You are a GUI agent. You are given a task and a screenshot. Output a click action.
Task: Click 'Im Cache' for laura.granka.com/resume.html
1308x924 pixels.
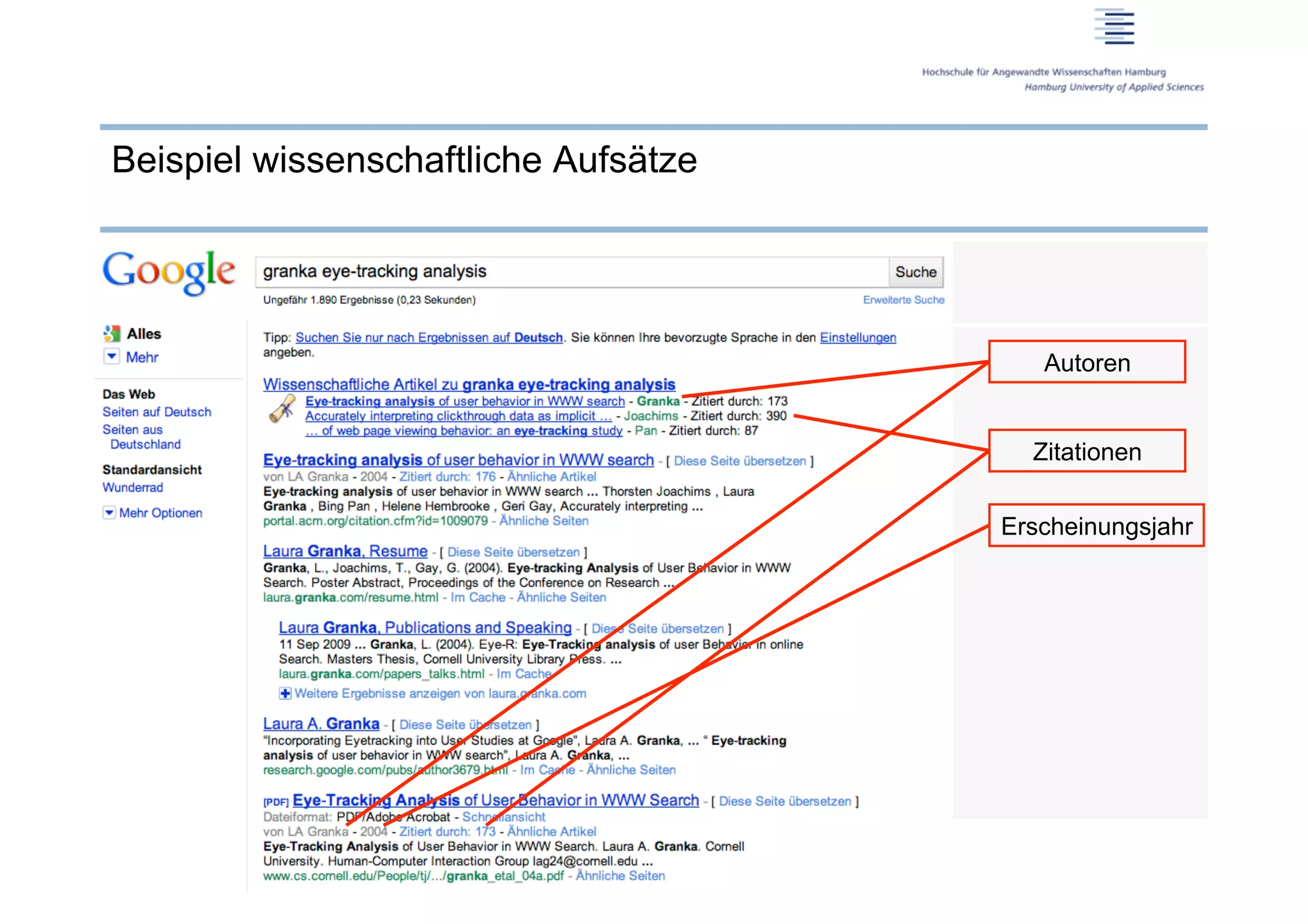click(x=478, y=597)
